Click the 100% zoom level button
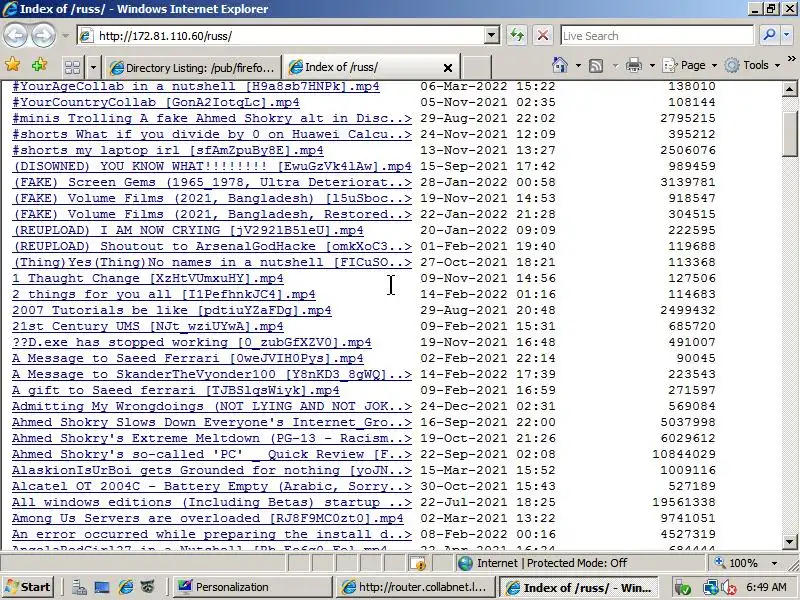Viewport: 800px width, 600px height. click(736, 563)
